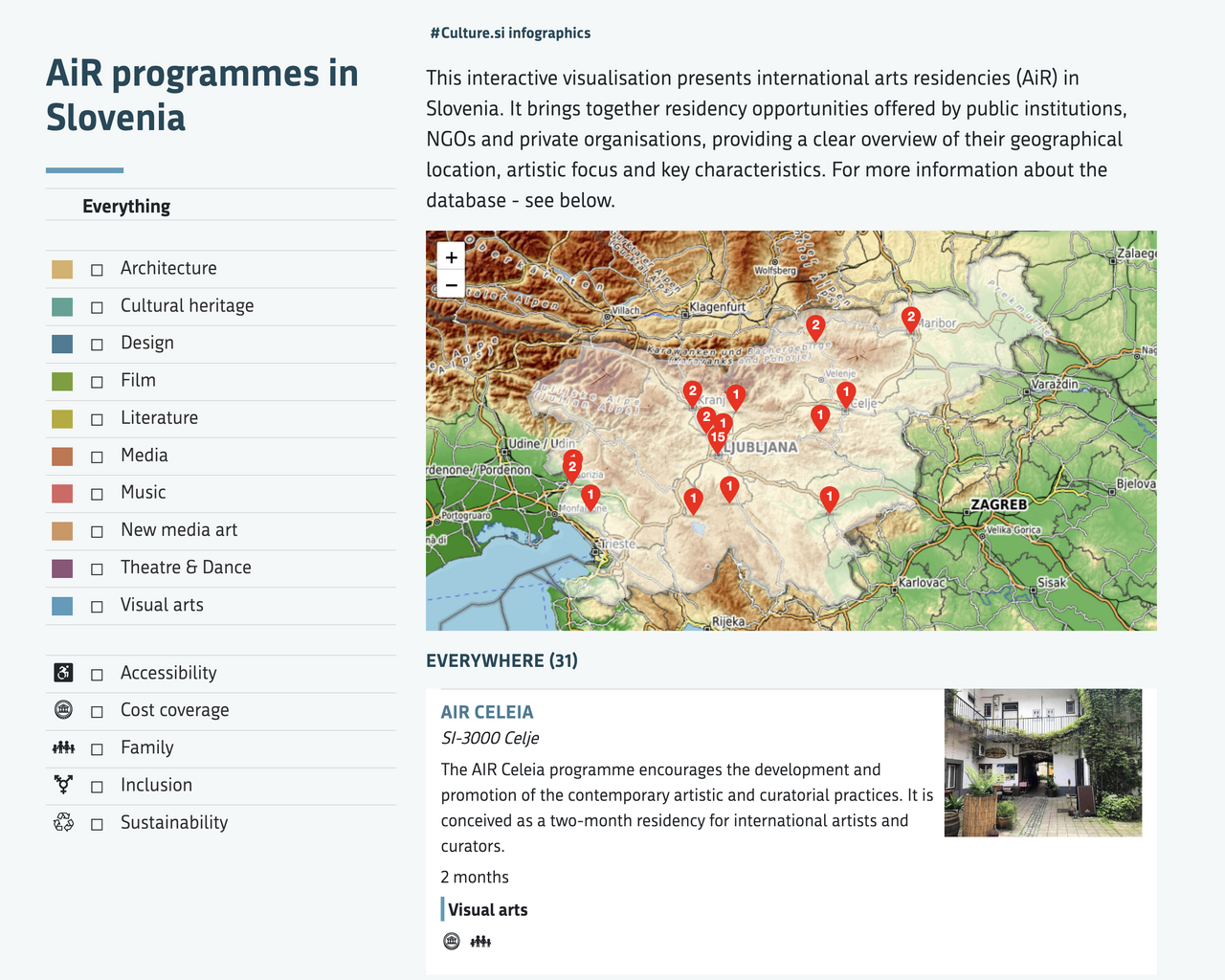Select the Visual arts checkbox
This screenshot has height=980, width=1225.
point(97,606)
